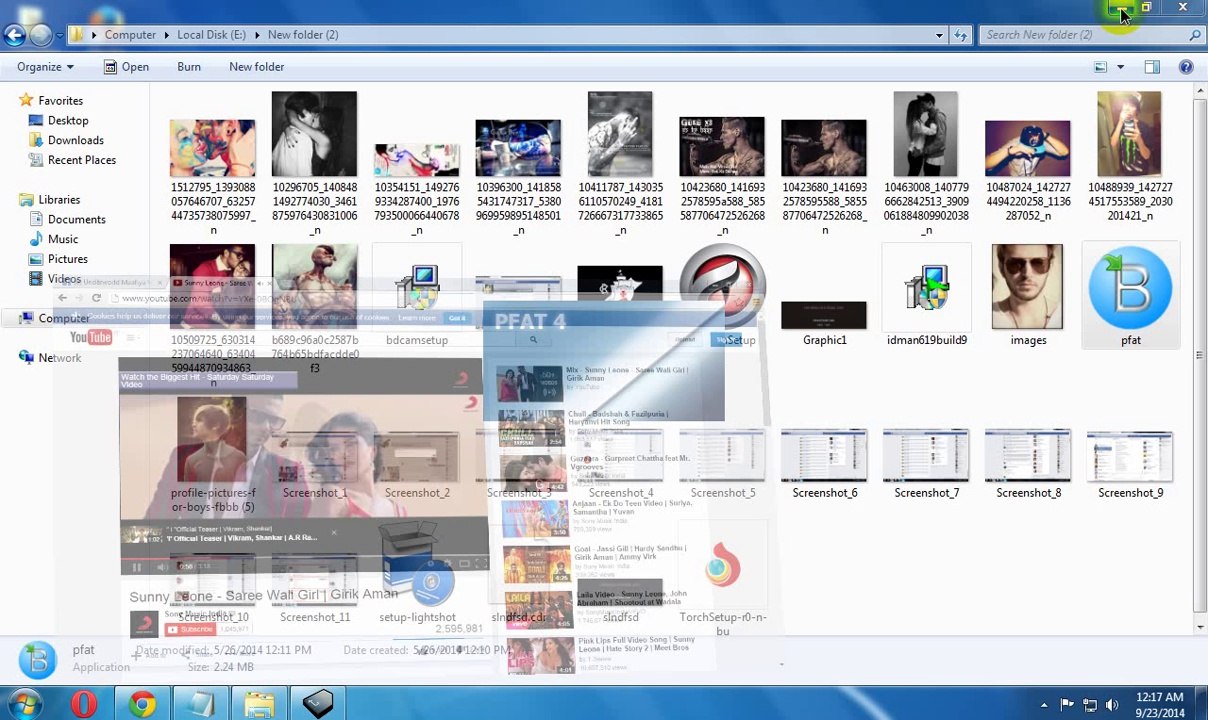
Task: Select Local Disk (E:) in the breadcrumb
Action: (211, 34)
